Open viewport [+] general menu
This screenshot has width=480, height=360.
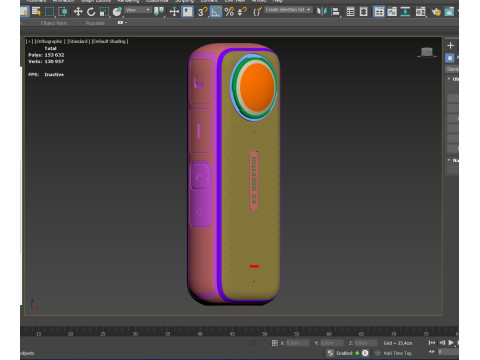click(x=30, y=41)
